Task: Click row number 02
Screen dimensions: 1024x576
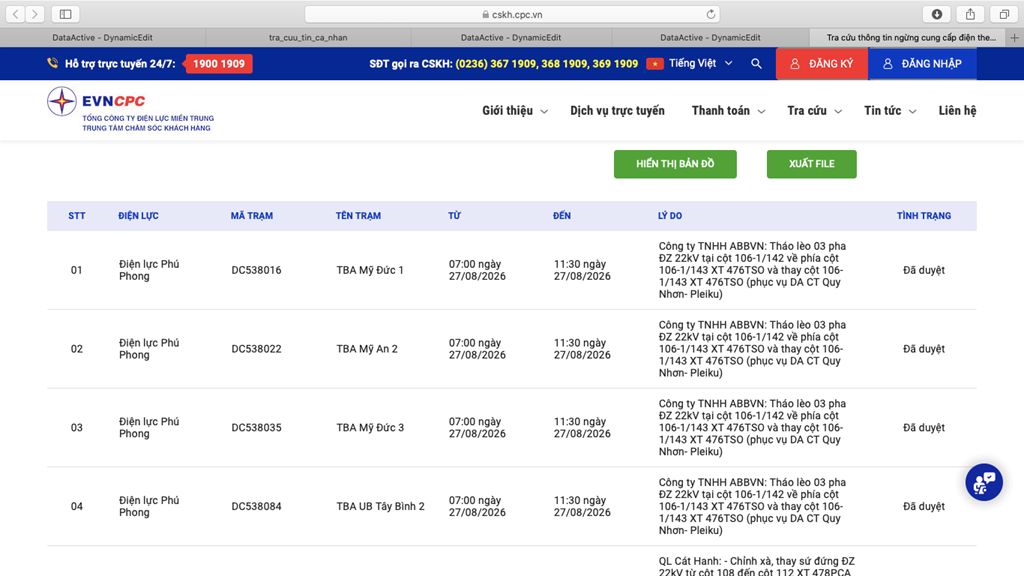Action: pos(76,349)
